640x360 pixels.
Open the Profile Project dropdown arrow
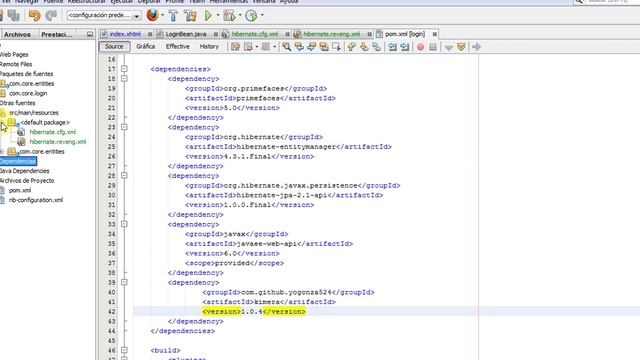(x=262, y=16)
